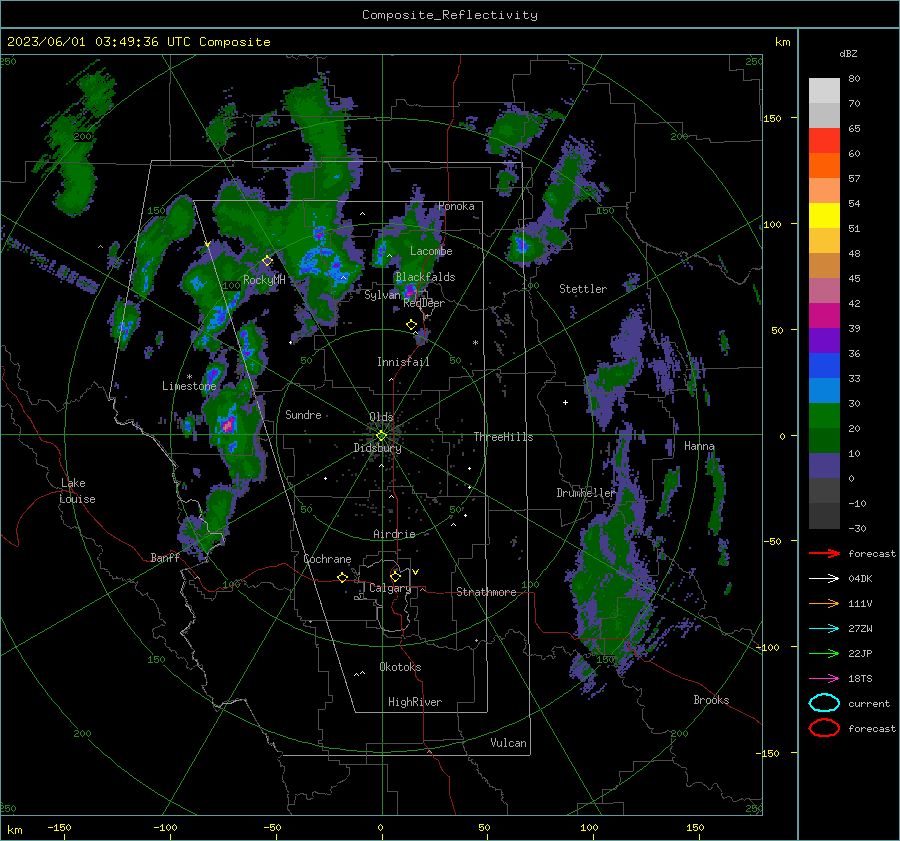Click the 80 dBZ legend value
900x841 pixels.
click(x=854, y=79)
